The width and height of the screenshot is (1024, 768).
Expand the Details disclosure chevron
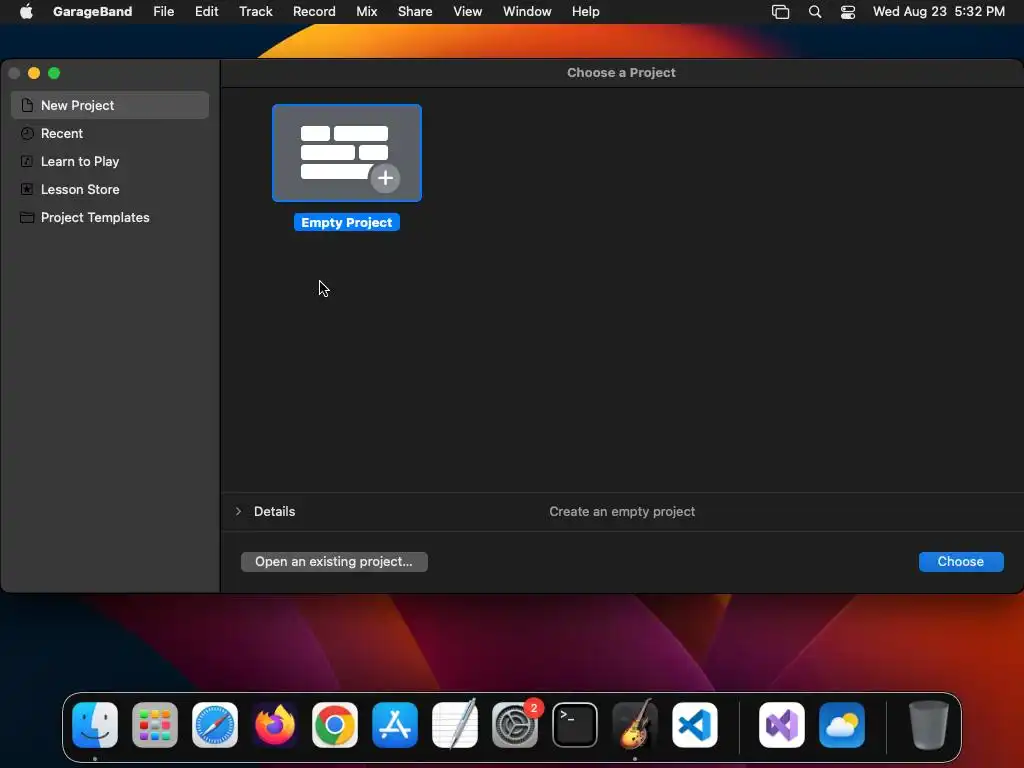pos(238,511)
